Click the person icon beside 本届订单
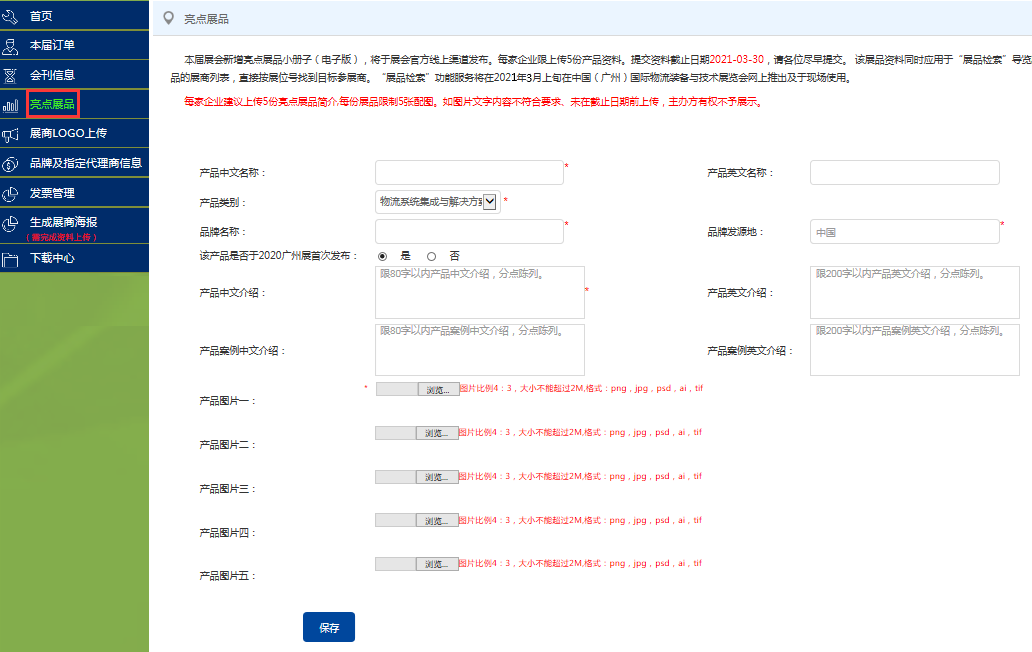Image resolution: width=1032 pixels, height=652 pixels. click(x=11, y=45)
